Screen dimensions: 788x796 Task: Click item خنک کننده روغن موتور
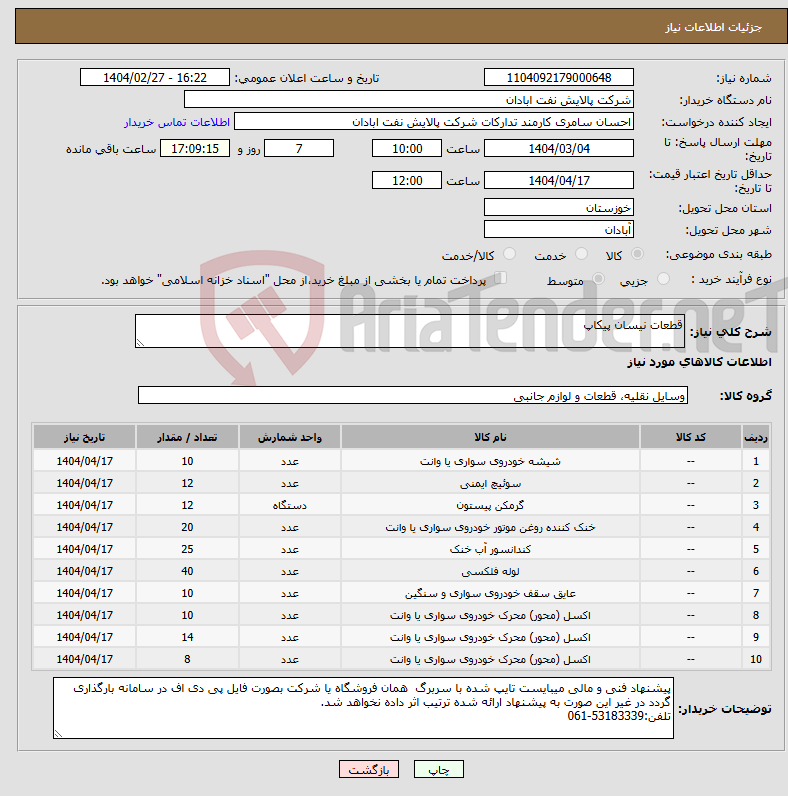[x=490, y=527]
